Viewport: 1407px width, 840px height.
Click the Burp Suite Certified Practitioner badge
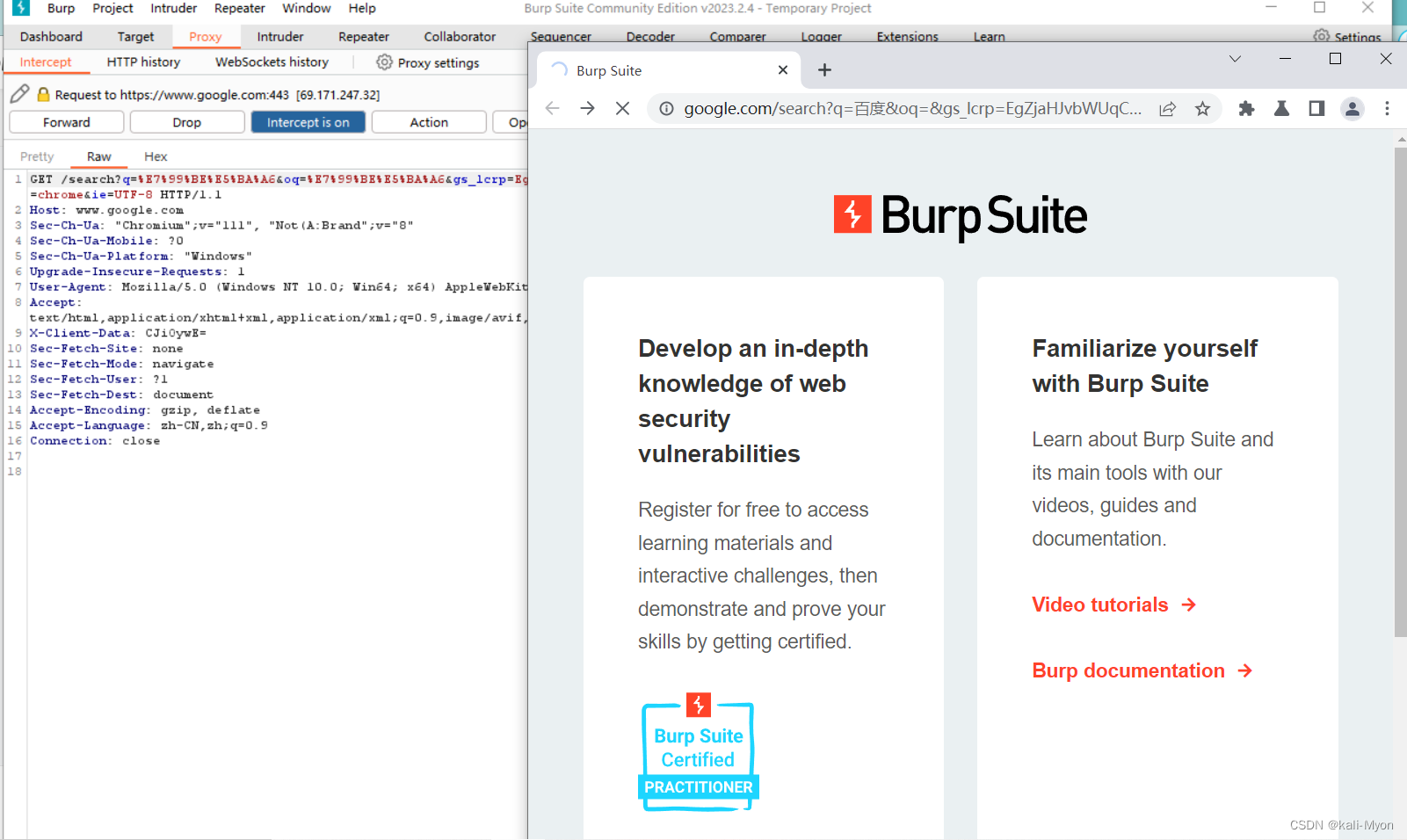pos(699,752)
